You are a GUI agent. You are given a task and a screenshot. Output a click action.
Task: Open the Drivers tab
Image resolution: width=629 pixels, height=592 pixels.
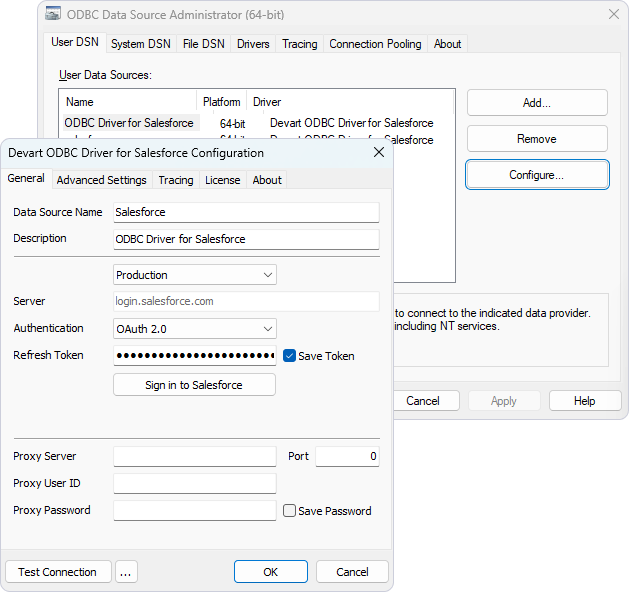[253, 44]
